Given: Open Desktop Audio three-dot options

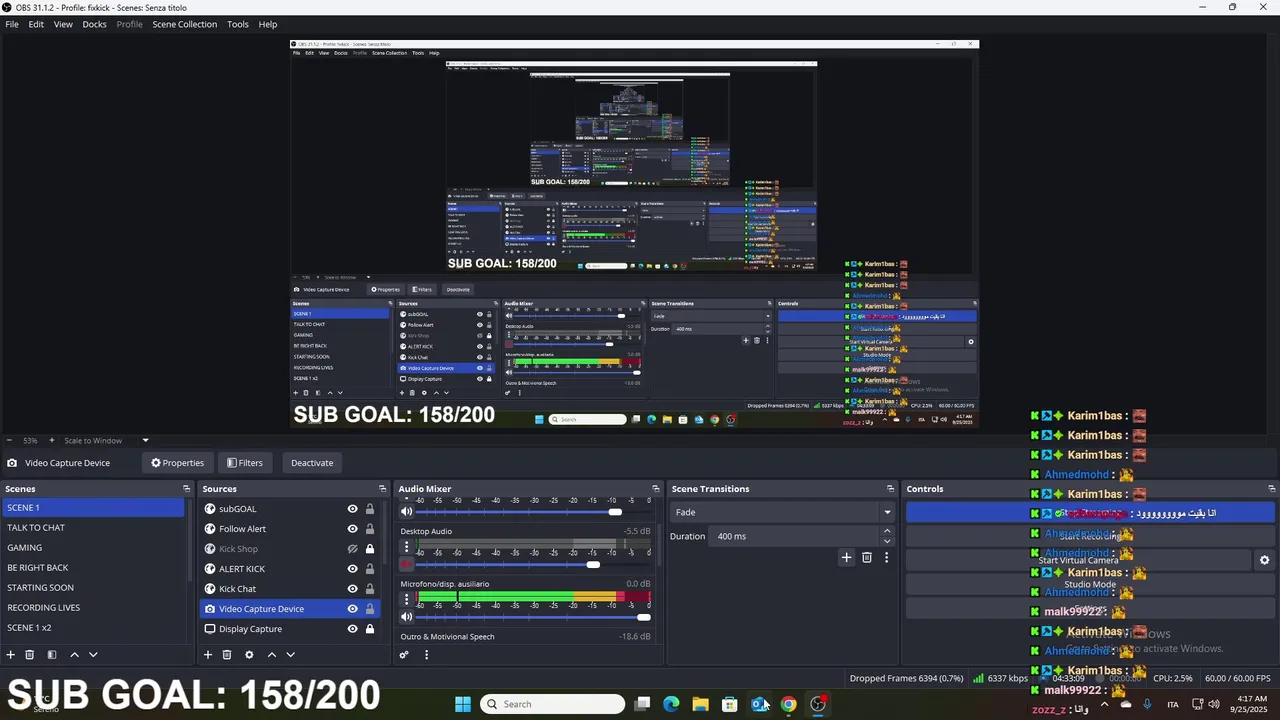Looking at the screenshot, I should click(x=406, y=547).
